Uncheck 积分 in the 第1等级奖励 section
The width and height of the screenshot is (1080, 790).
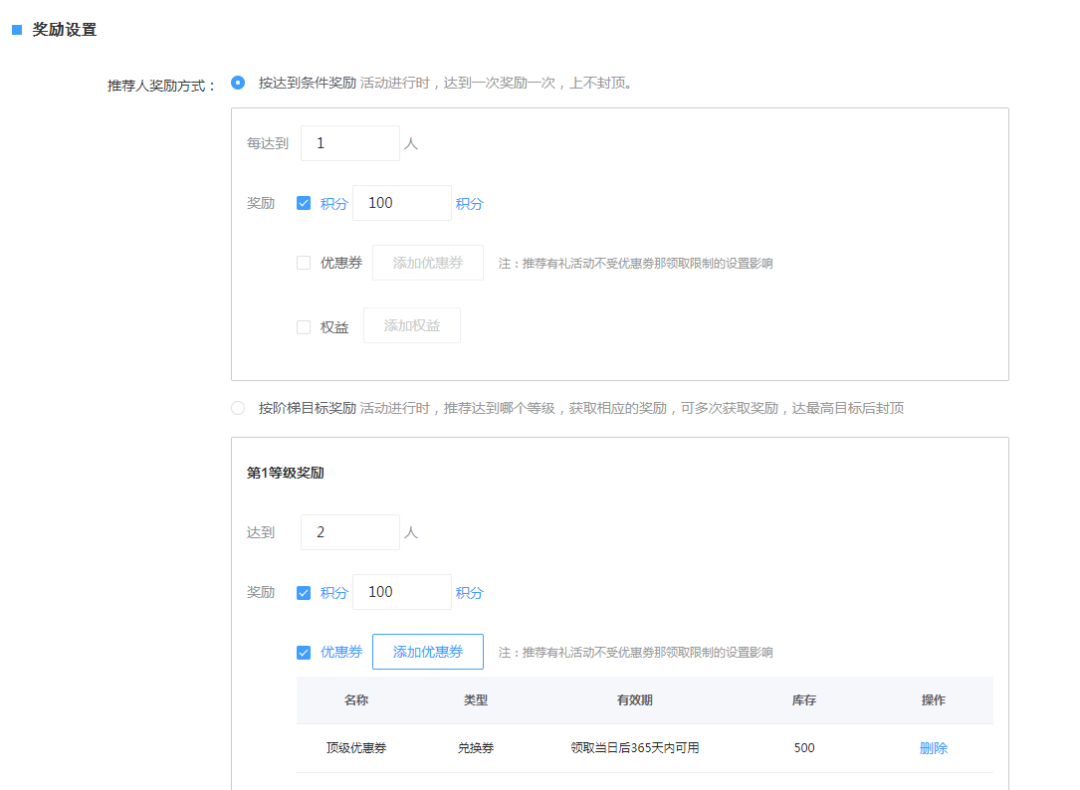click(304, 592)
